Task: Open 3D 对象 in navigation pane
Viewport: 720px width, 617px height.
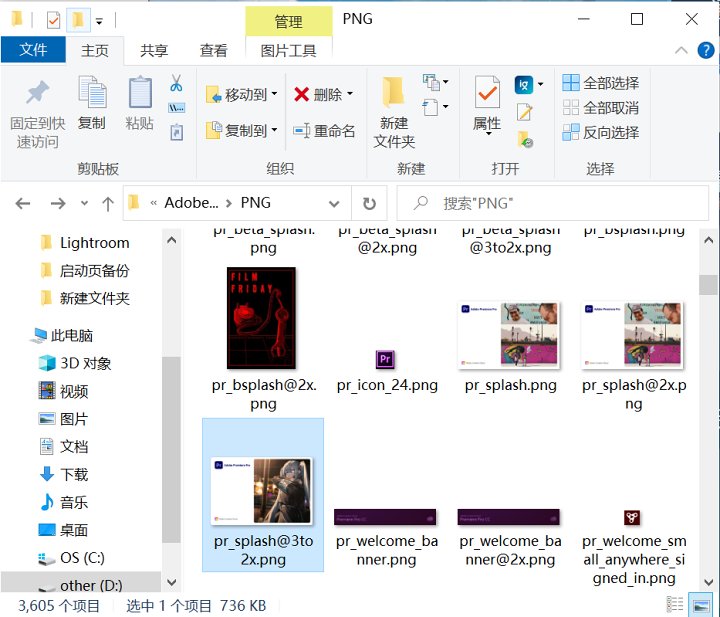Action: pyautogui.click(x=75, y=364)
